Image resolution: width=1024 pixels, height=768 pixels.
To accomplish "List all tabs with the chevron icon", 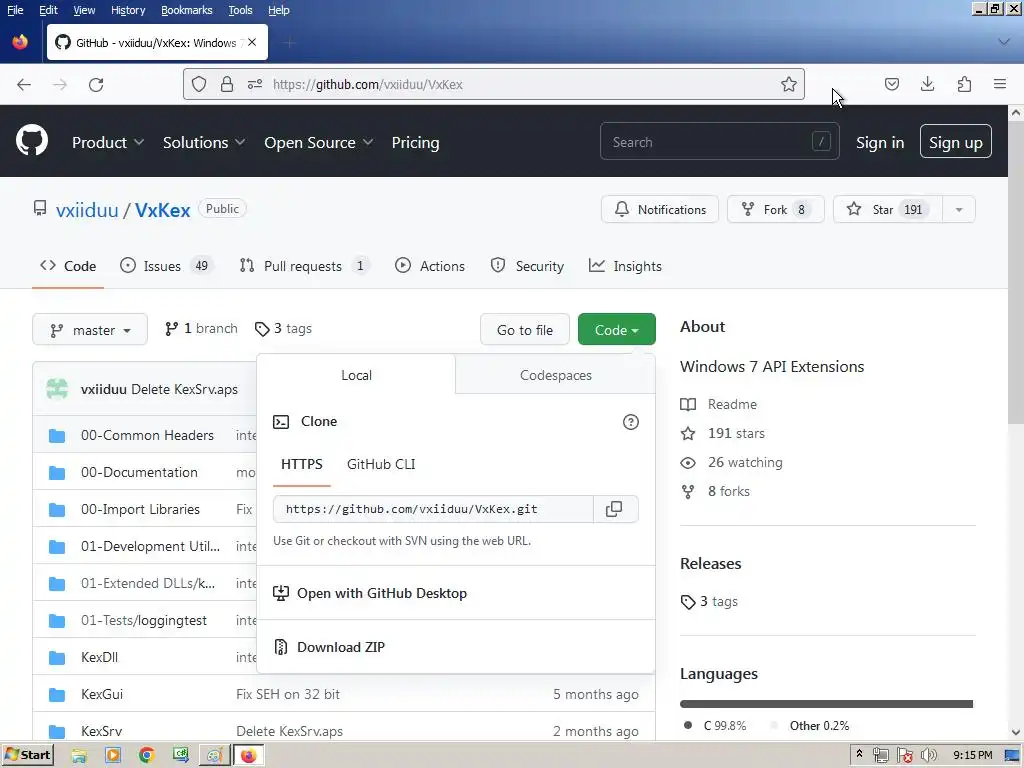I will point(1004,42).
